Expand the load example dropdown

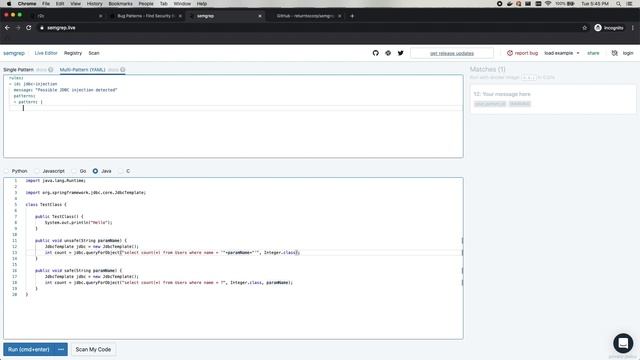pos(562,53)
